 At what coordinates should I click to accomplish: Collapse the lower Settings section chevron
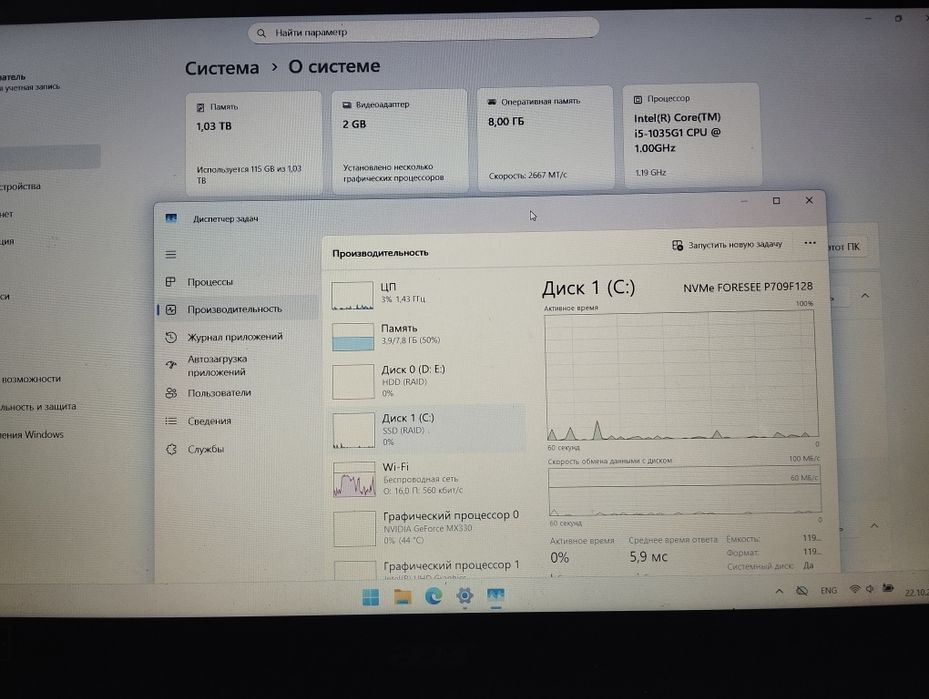874,525
